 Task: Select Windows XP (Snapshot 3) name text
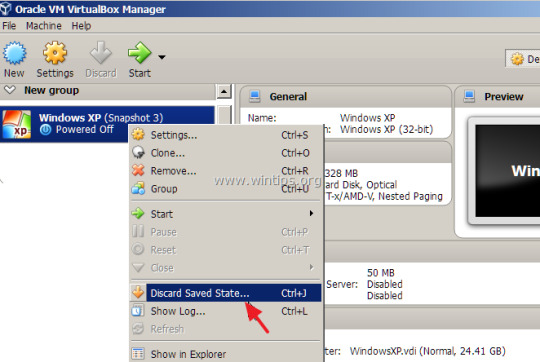point(101,118)
